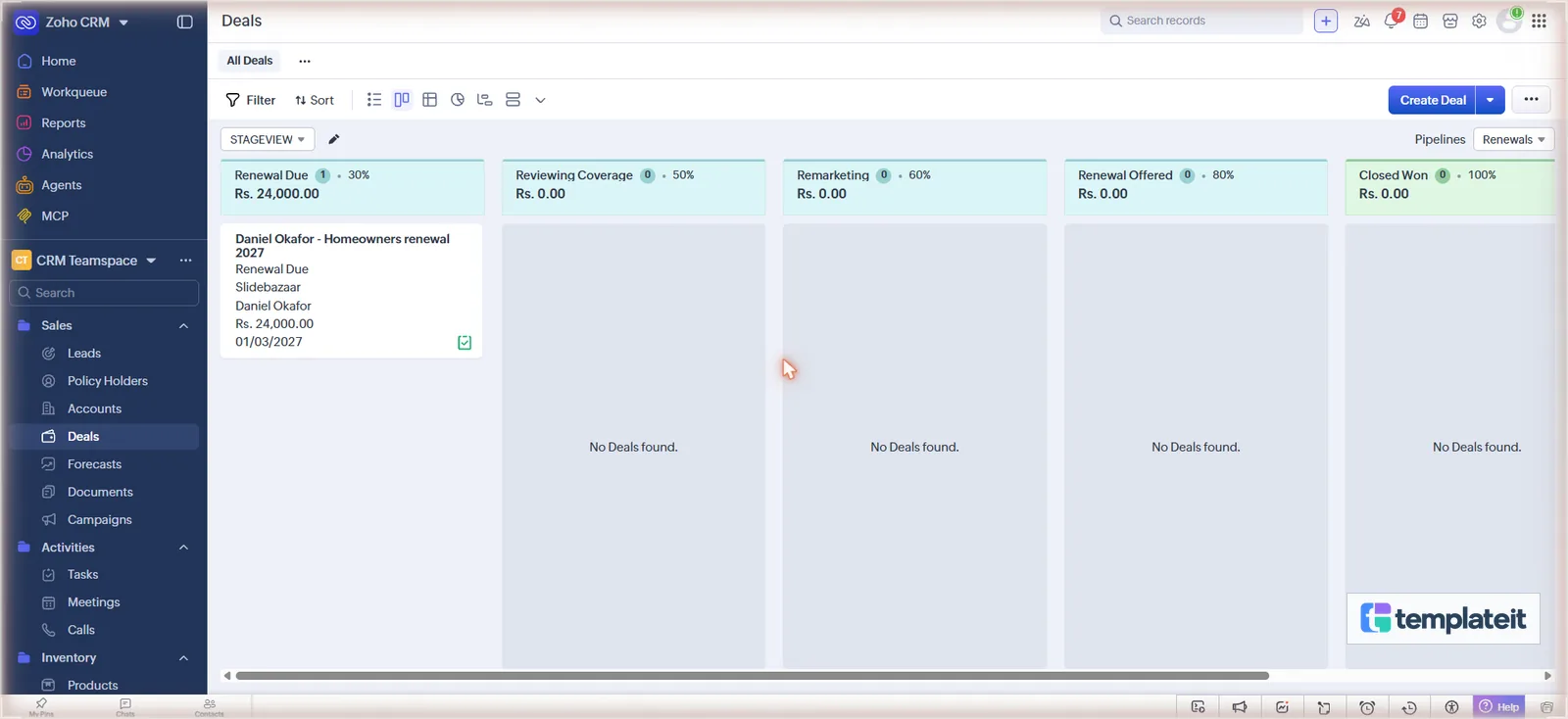Click the horizontal scrollbar of the board
This screenshot has height=719, width=1568.
(x=753, y=676)
